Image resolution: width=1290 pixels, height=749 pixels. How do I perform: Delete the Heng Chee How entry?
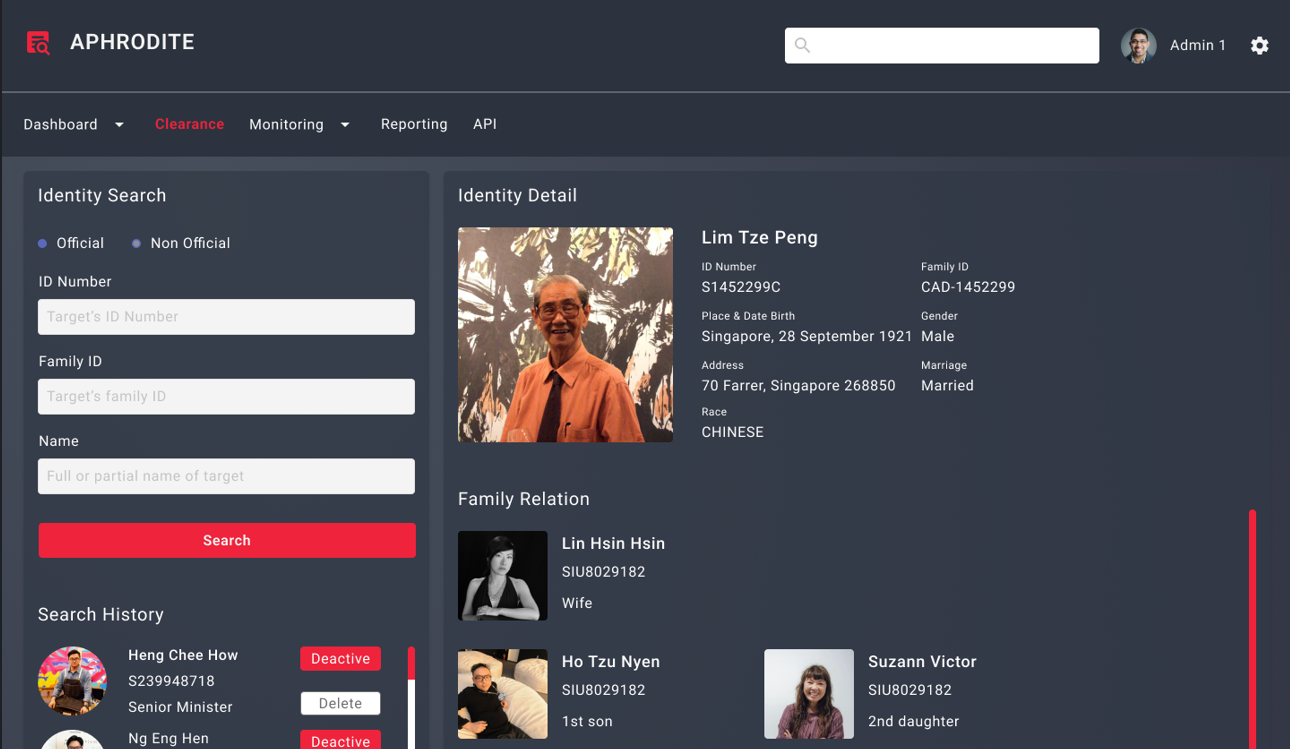pos(340,703)
